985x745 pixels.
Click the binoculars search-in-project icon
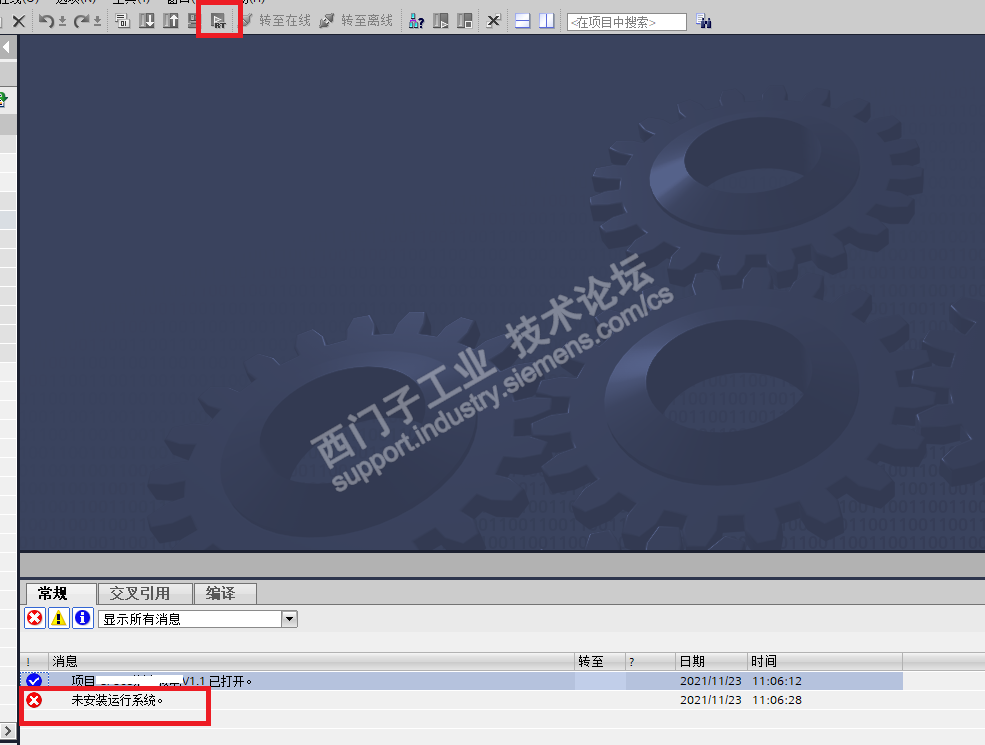coord(704,21)
